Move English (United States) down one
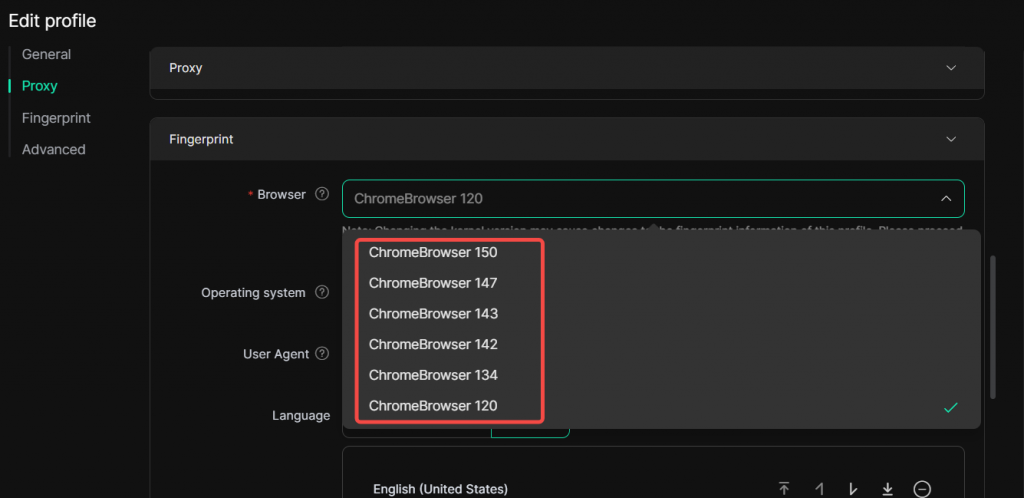Screen dimensions: 1024x498 click(x=852, y=489)
